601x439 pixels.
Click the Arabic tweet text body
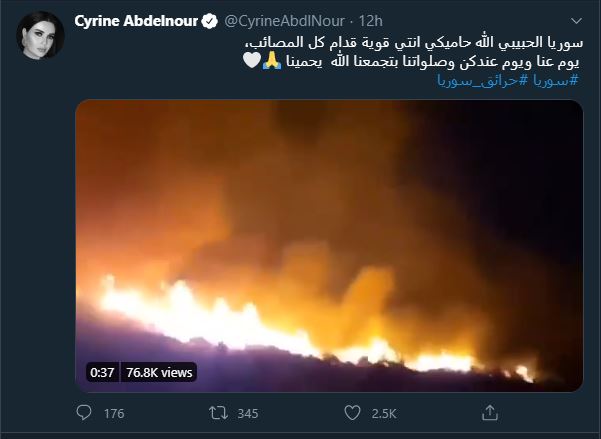point(413,52)
